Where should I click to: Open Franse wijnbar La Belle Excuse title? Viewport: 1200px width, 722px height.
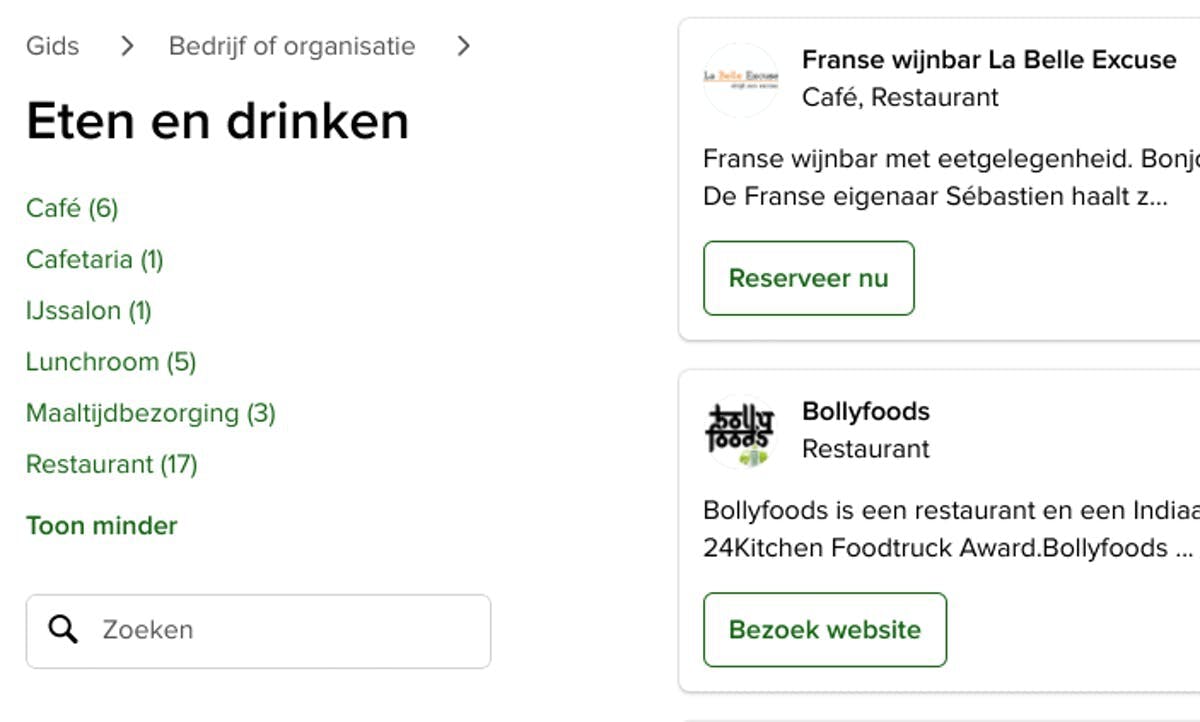pos(988,60)
